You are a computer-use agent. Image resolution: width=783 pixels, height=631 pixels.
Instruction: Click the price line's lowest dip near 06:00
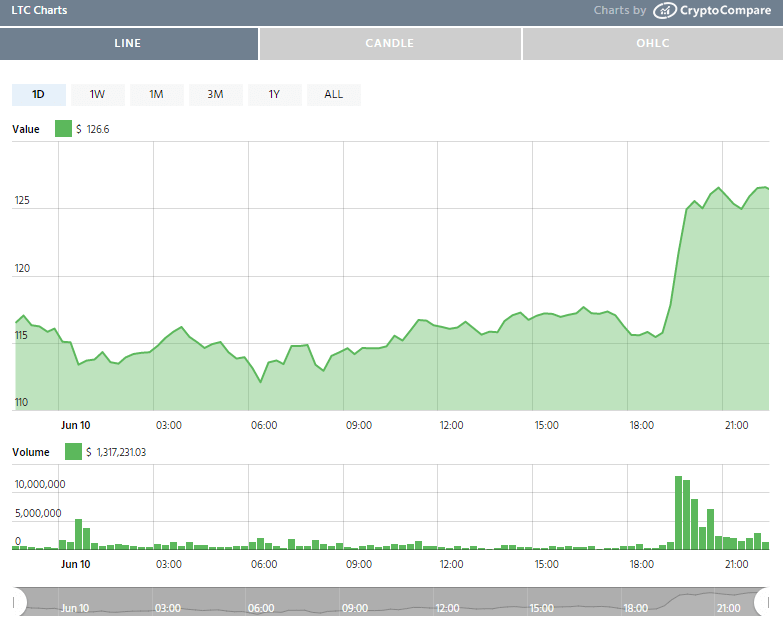point(261,382)
